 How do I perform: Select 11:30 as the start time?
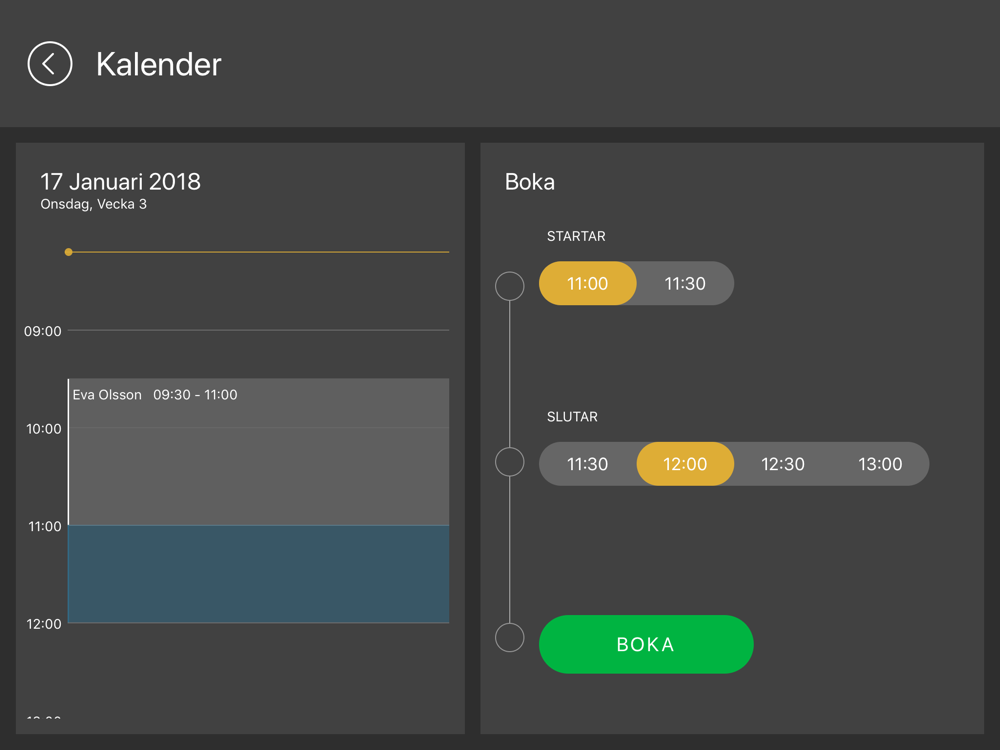click(685, 284)
